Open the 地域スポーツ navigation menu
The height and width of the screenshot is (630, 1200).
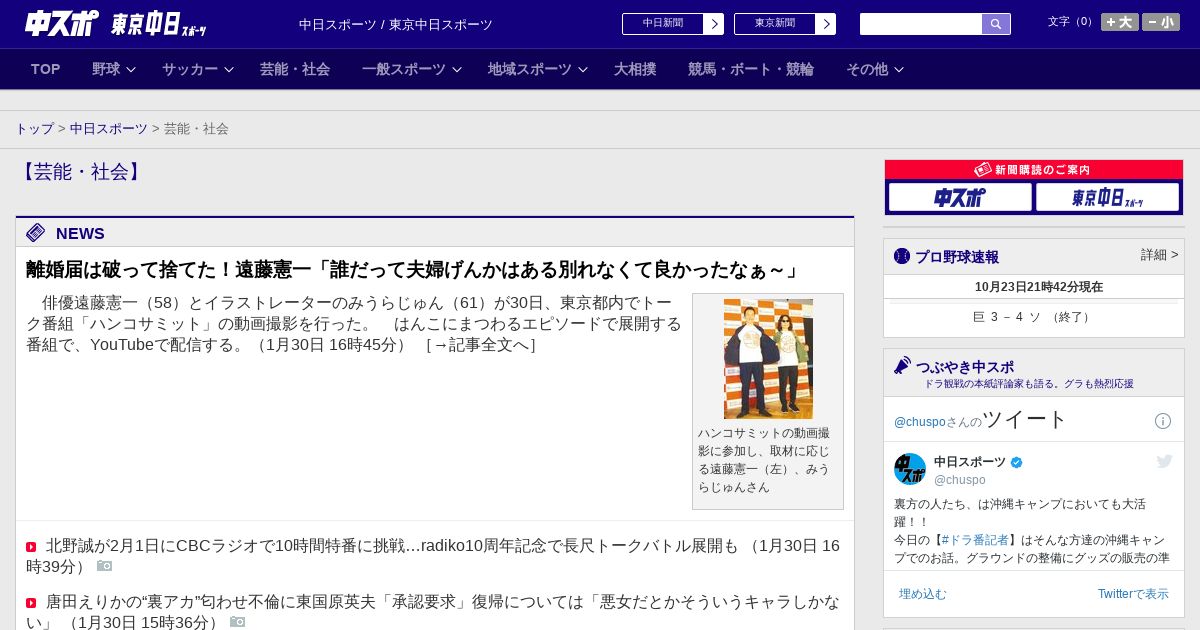[530, 69]
